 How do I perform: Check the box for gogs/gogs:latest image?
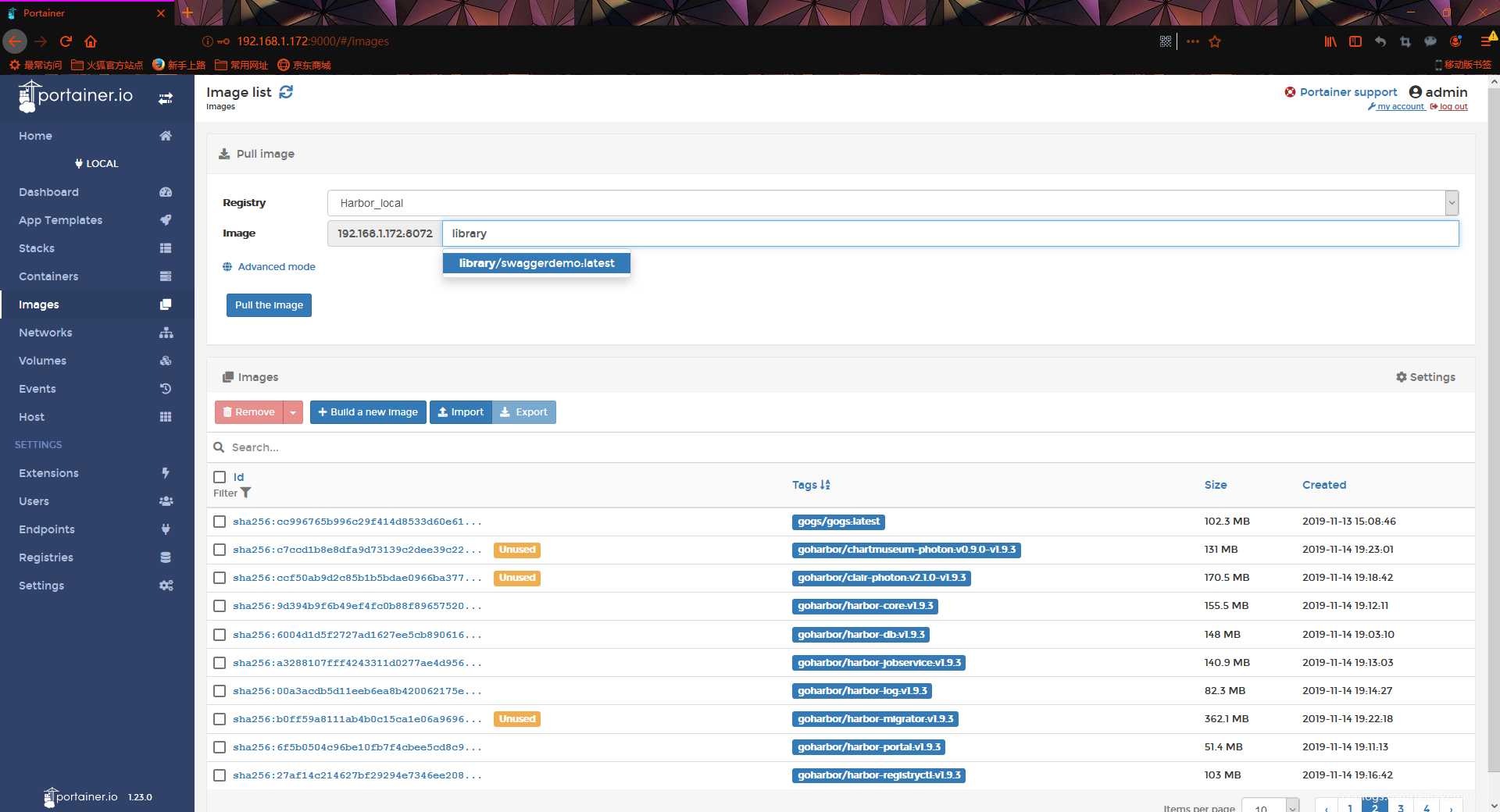[220, 522]
